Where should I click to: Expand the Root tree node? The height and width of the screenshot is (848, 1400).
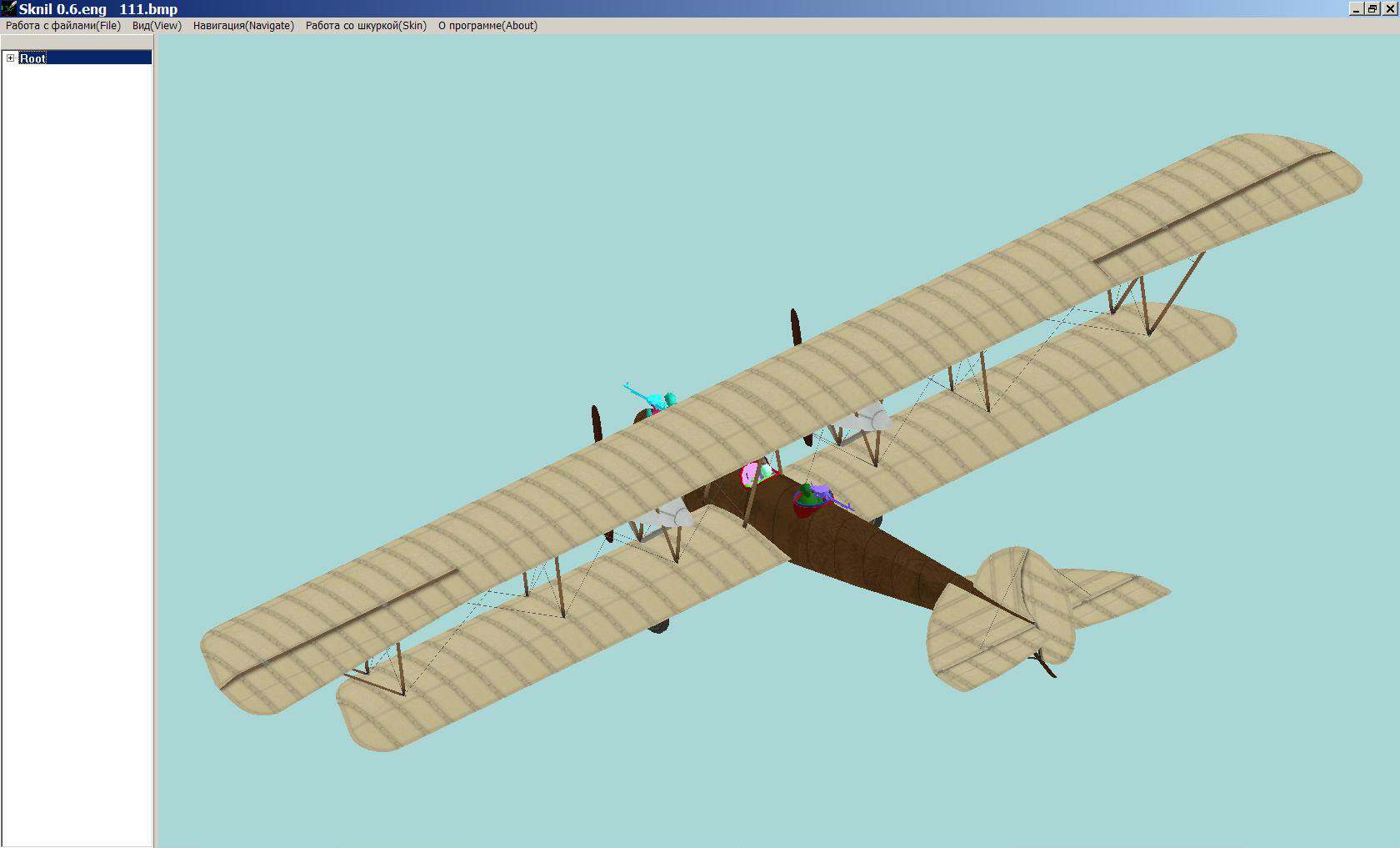10,58
